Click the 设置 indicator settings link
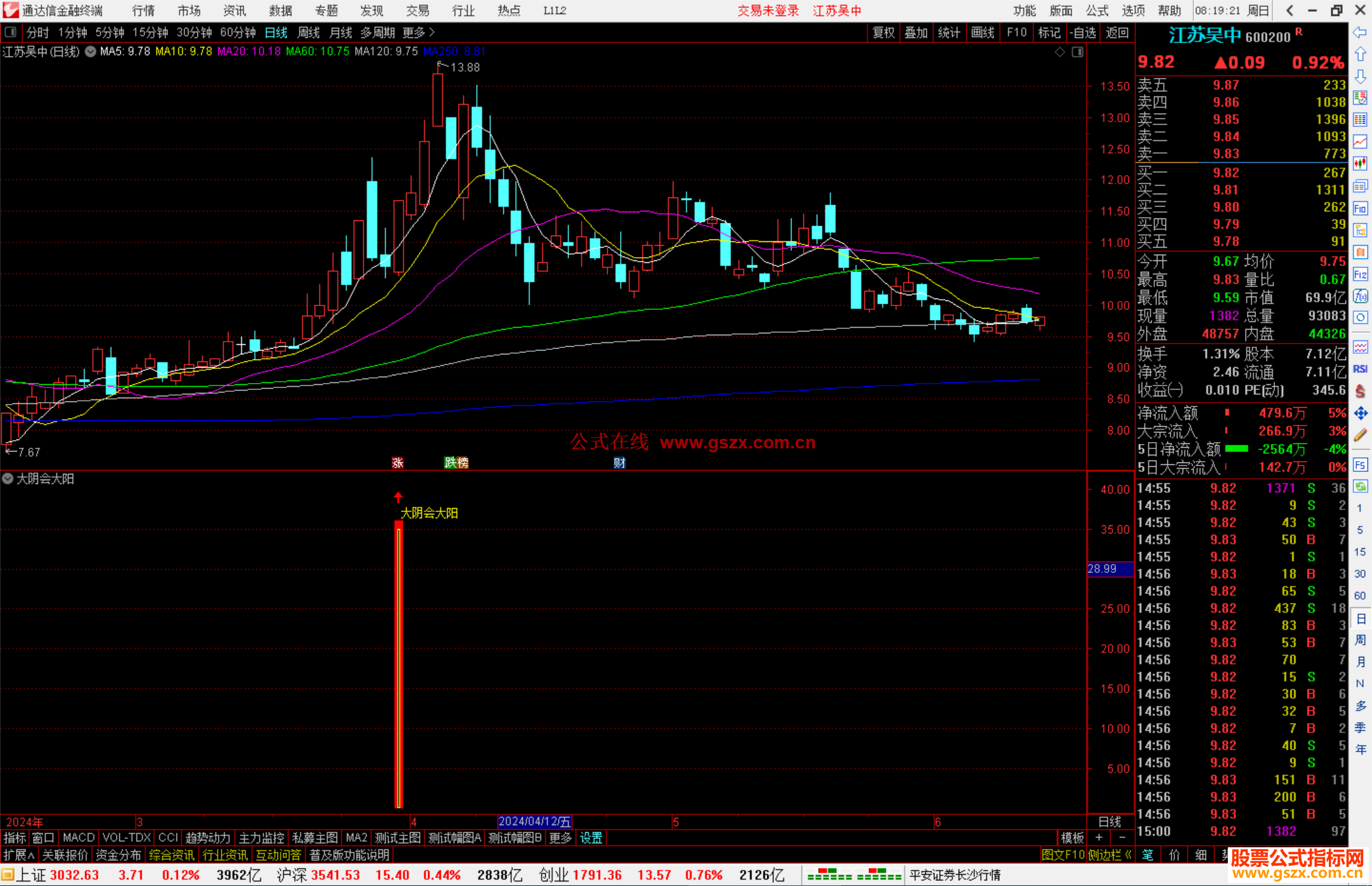The width and height of the screenshot is (1372, 886). click(591, 838)
